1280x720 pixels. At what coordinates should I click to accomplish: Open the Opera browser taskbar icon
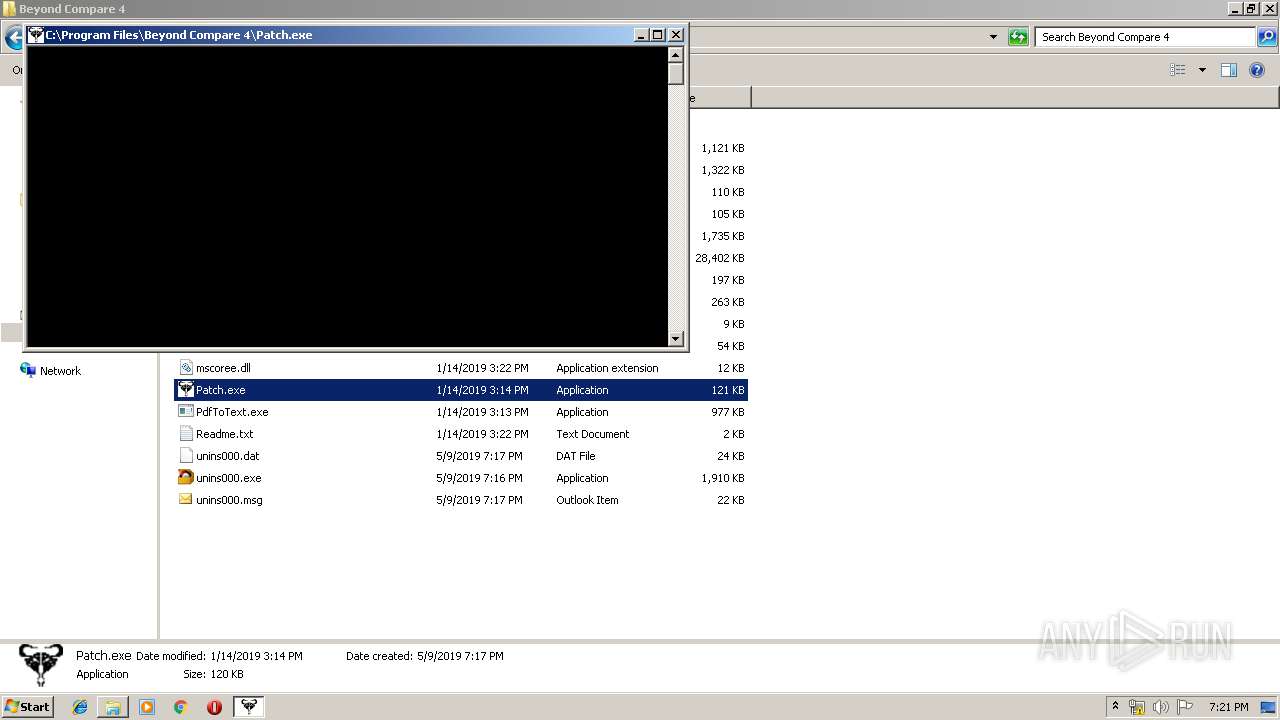(x=214, y=707)
